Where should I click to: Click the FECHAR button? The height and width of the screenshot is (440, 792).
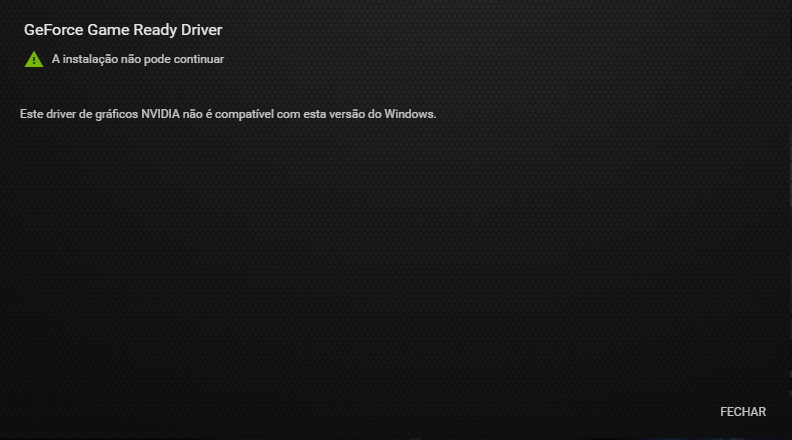click(742, 412)
